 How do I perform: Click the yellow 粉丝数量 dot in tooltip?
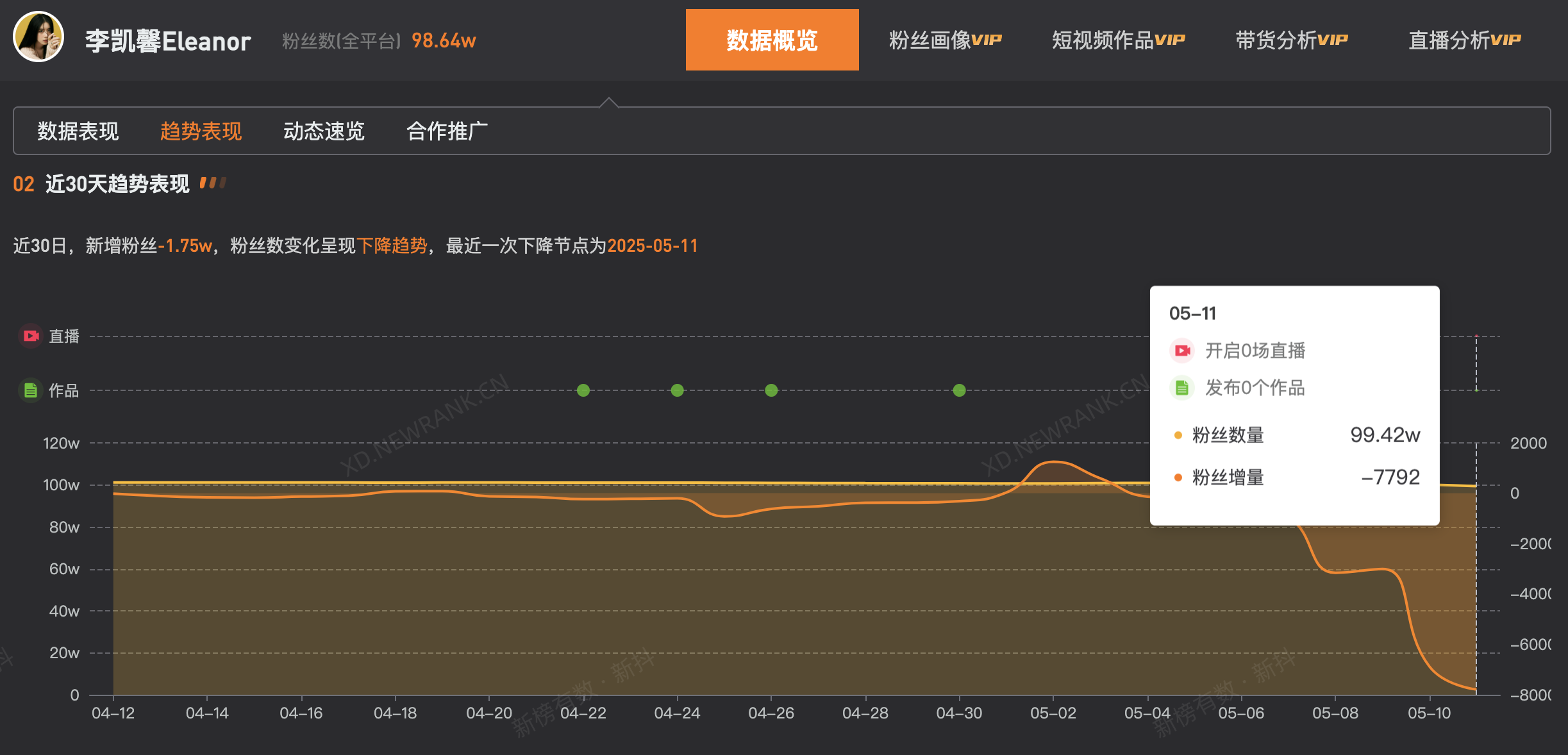coord(1178,435)
